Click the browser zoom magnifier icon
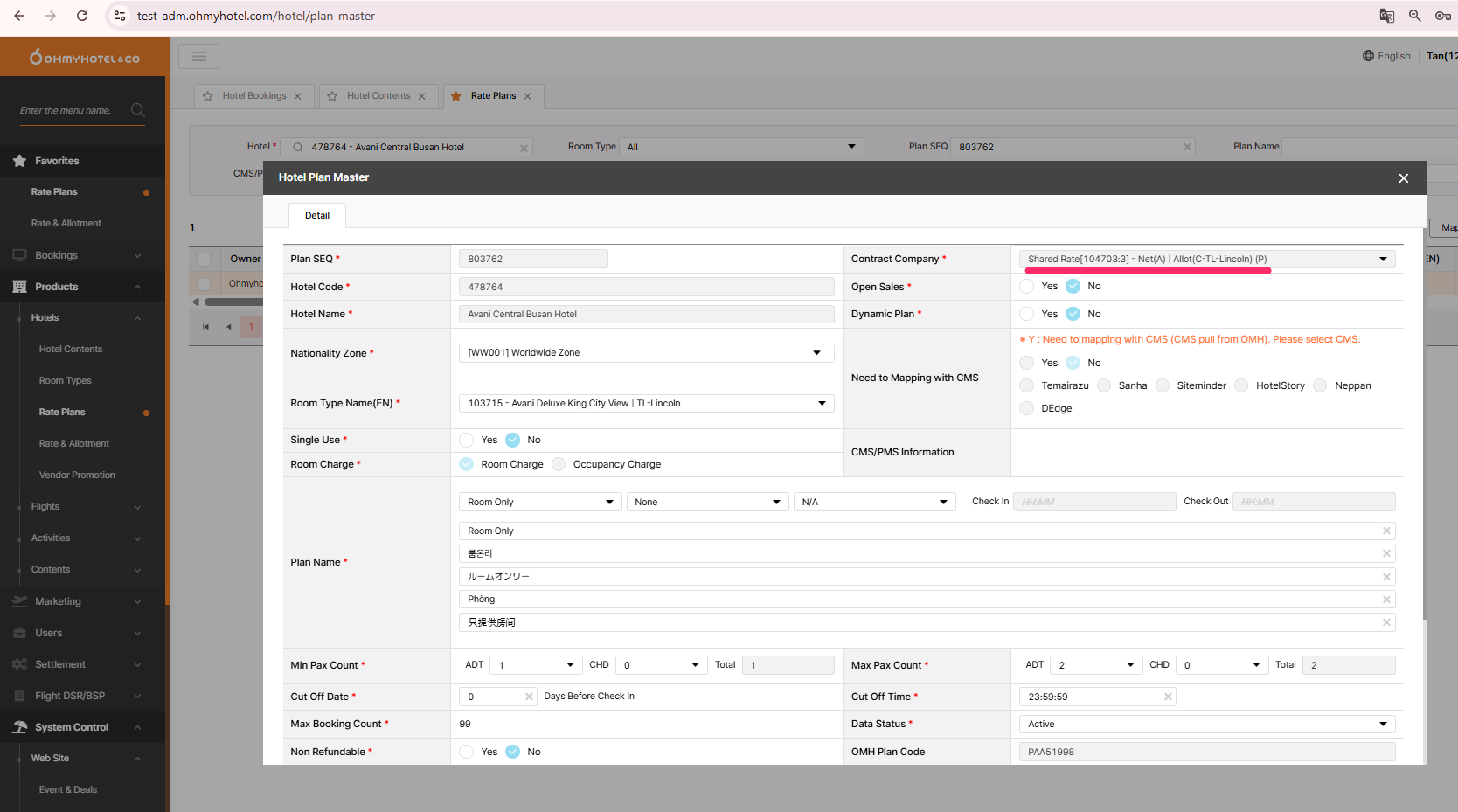1458x812 pixels. (x=1415, y=16)
